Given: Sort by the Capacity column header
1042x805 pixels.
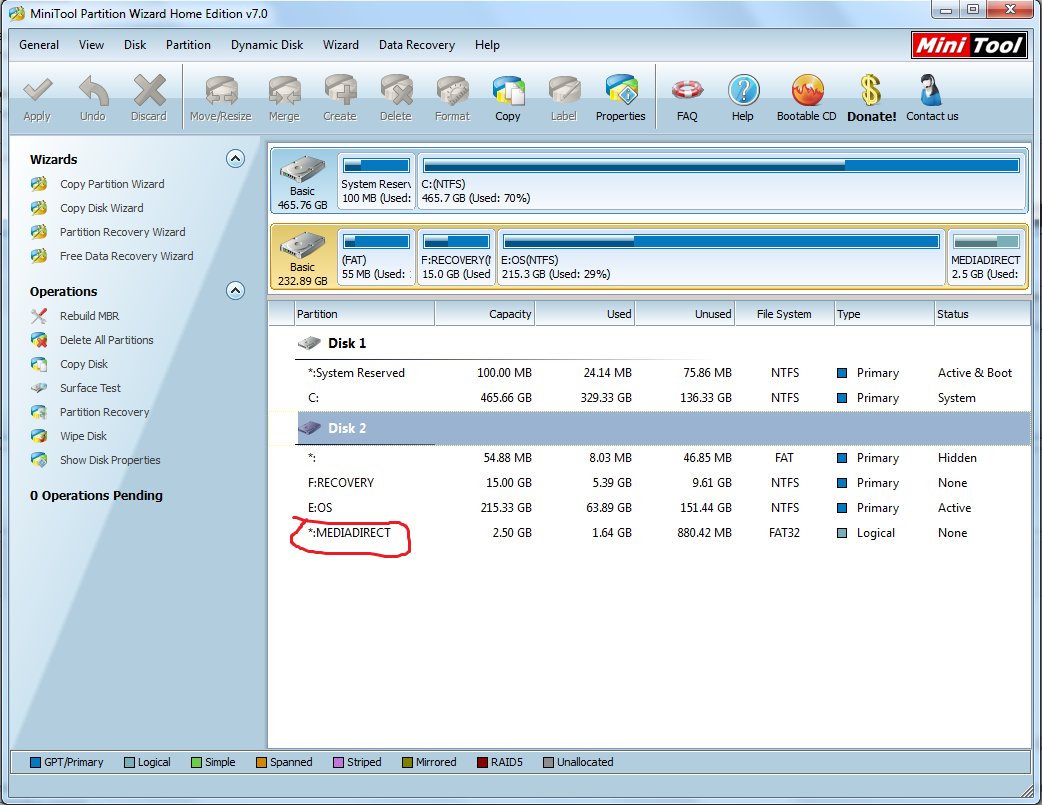Looking at the screenshot, I should (485, 314).
